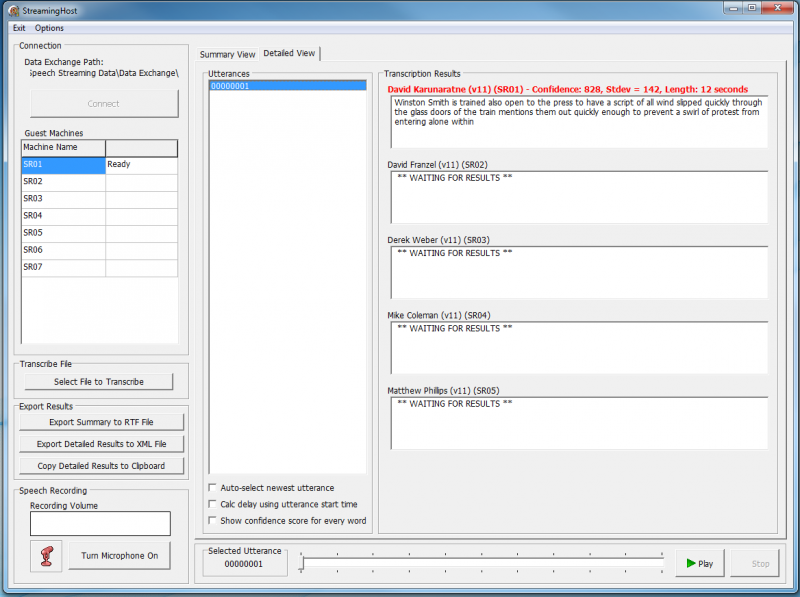Screen dimensions: 800x597
Task: Click the red David Karunaratne confidence header
Action: (567, 89)
